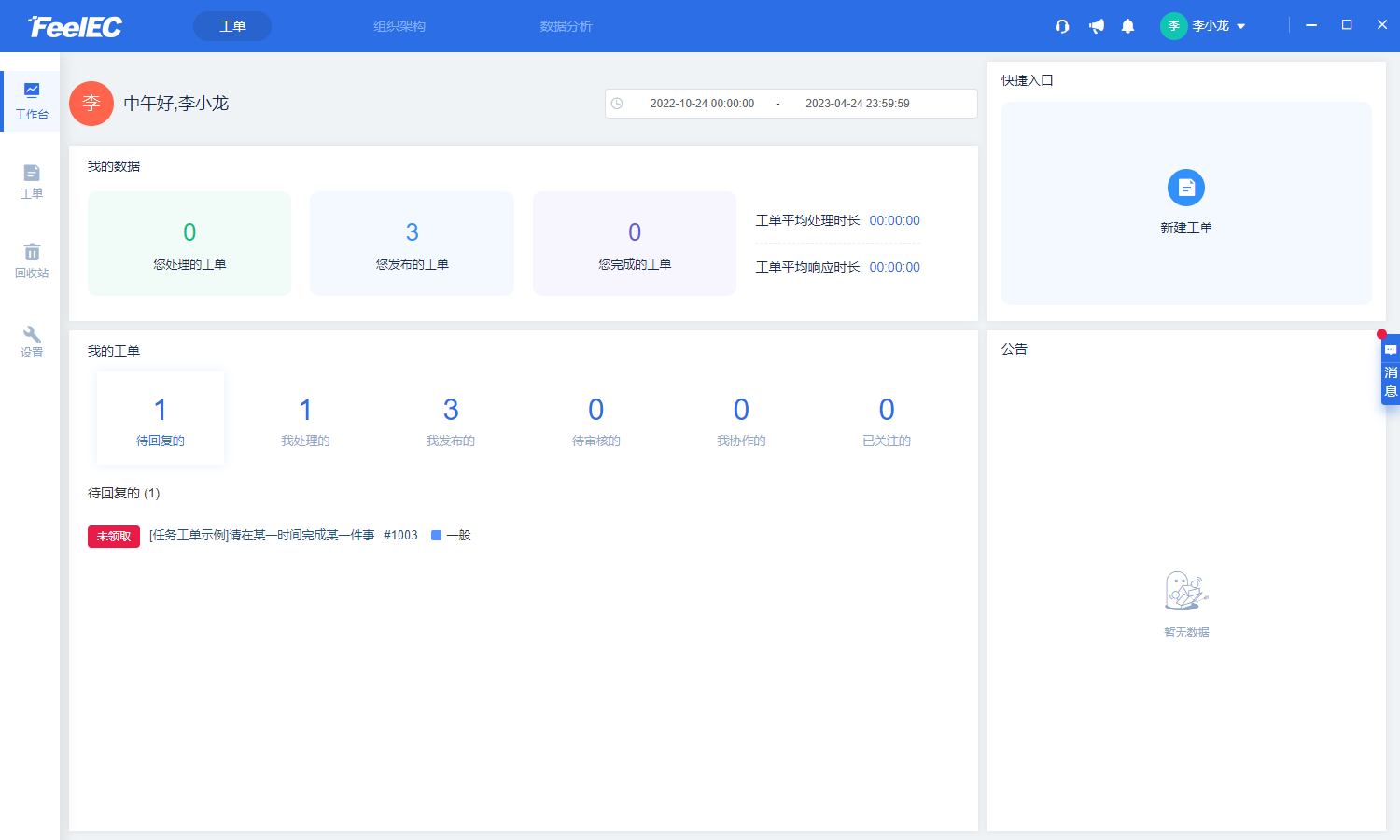Select the 我协作的 ticket tab

(741, 418)
